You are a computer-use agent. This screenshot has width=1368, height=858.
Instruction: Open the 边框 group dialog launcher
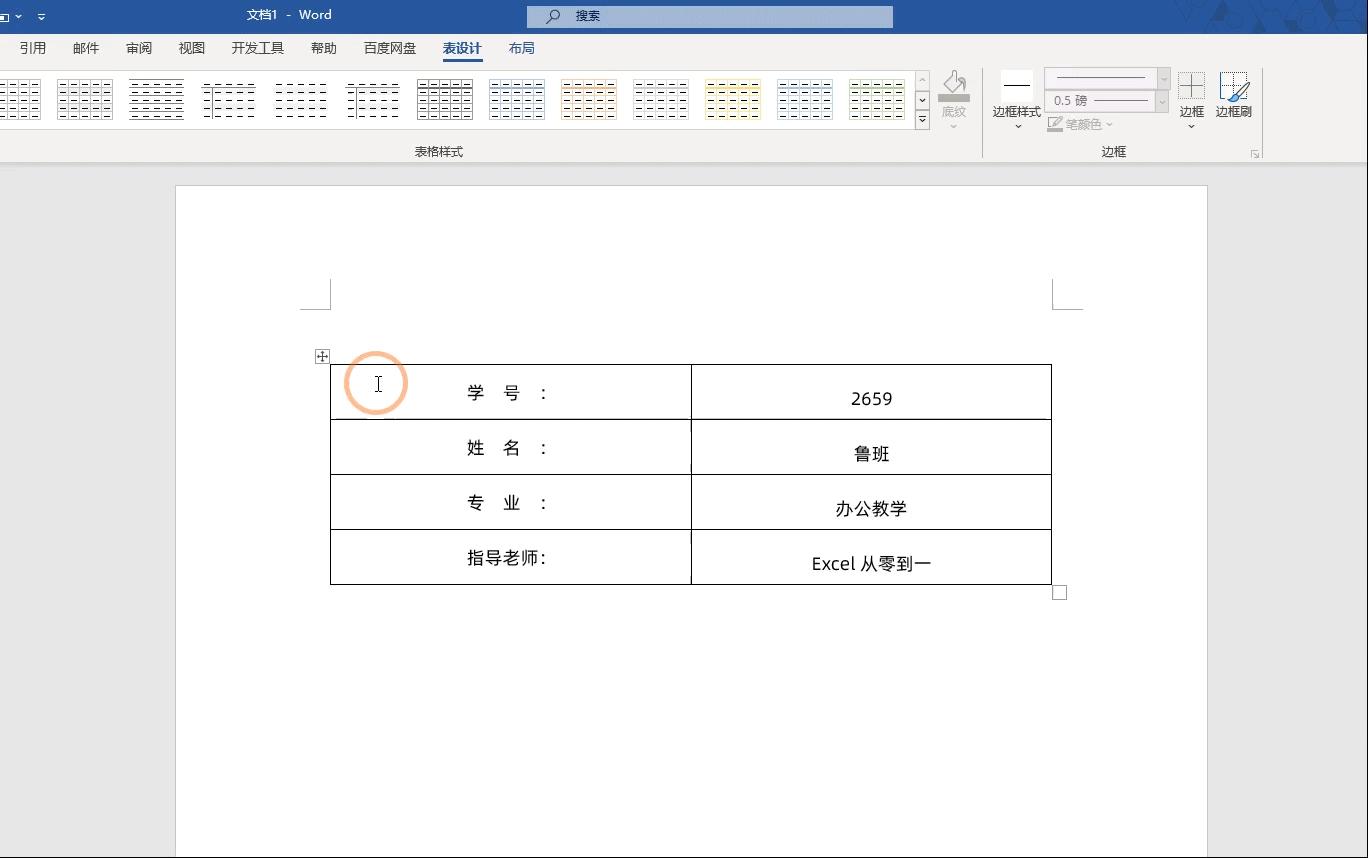(x=1255, y=154)
